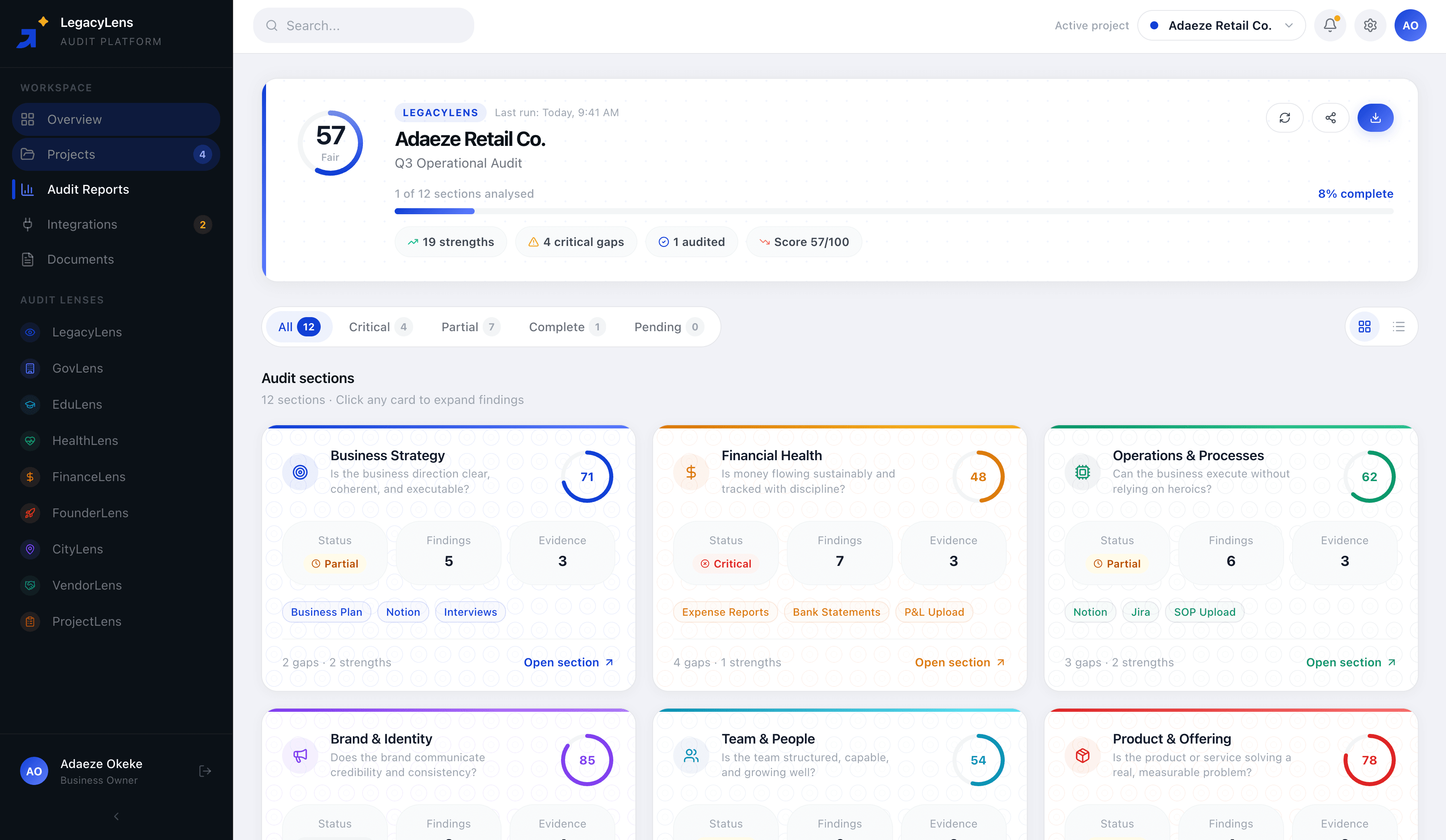Expand the Brand & Identity card
This screenshot has width=1446, height=840.
[x=448, y=774]
